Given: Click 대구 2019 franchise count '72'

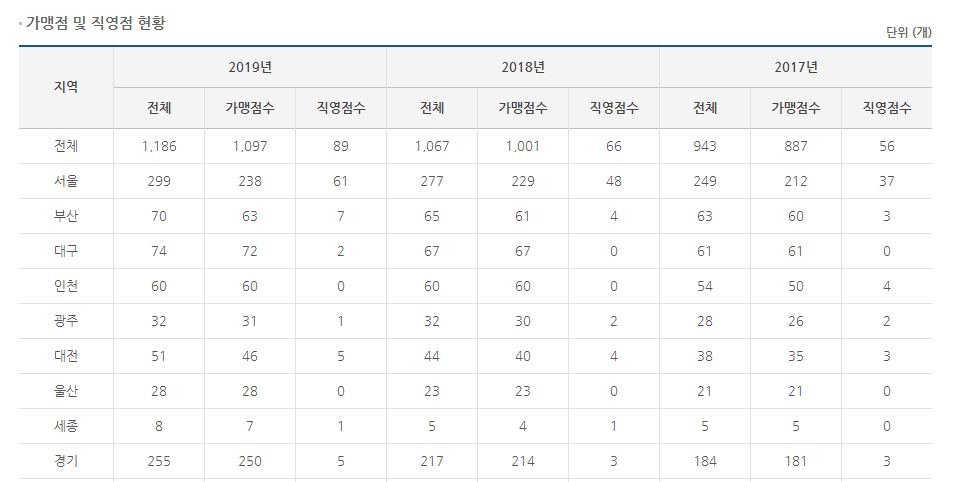Looking at the screenshot, I should tap(250, 252).
